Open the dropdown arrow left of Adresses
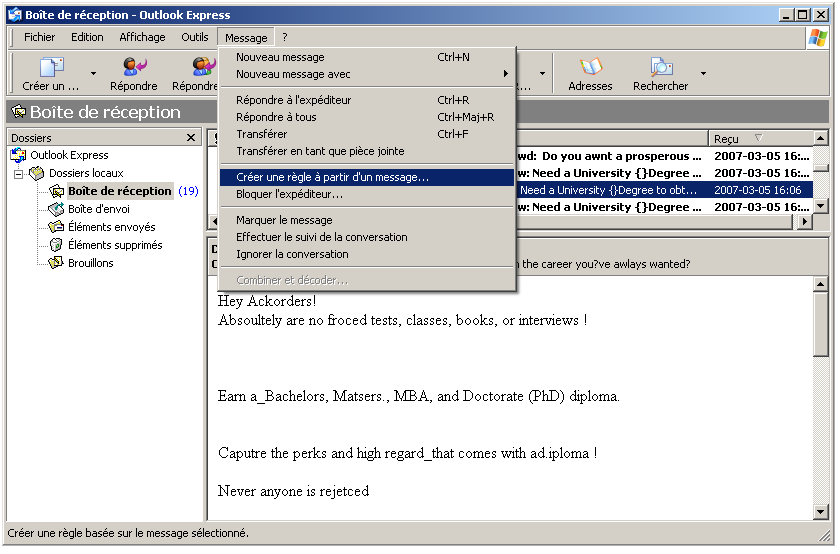The image size is (840, 554). [x=542, y=73]
